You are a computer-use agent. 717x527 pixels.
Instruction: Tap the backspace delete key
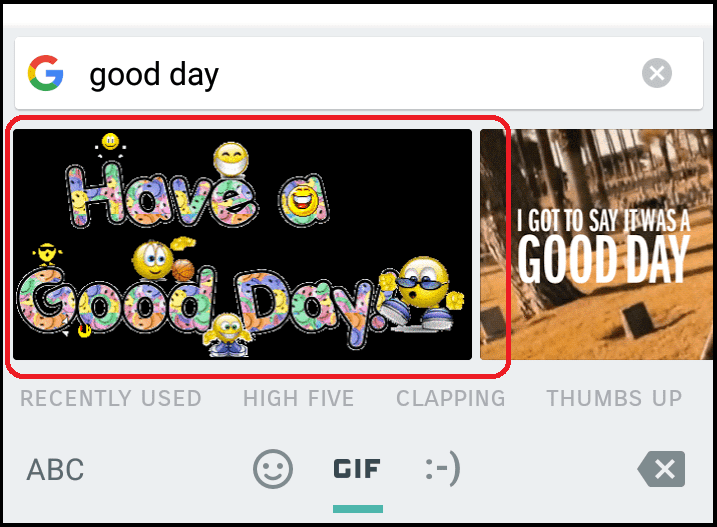coord(661,469)
